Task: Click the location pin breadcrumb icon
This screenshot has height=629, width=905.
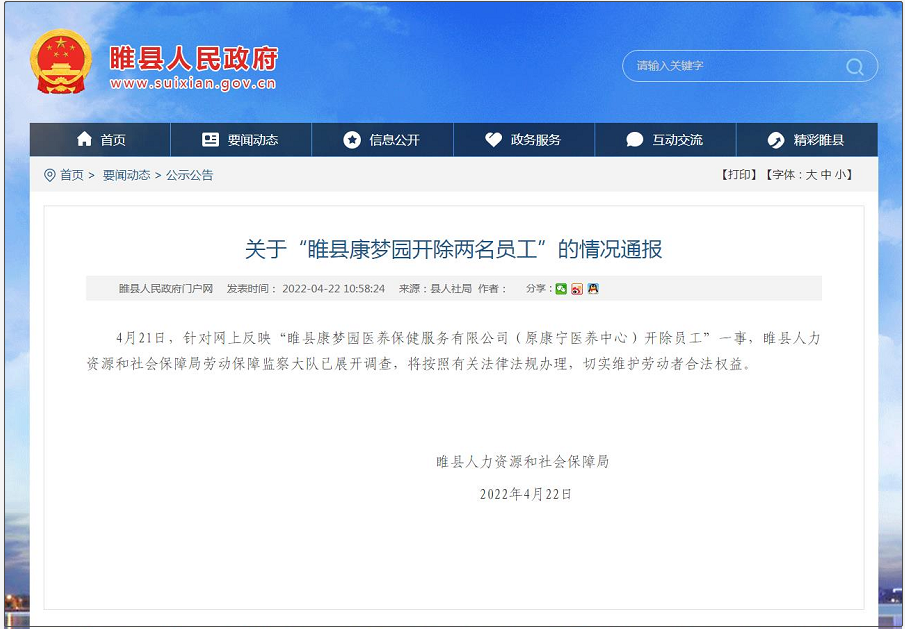Action: coord(50,175)
